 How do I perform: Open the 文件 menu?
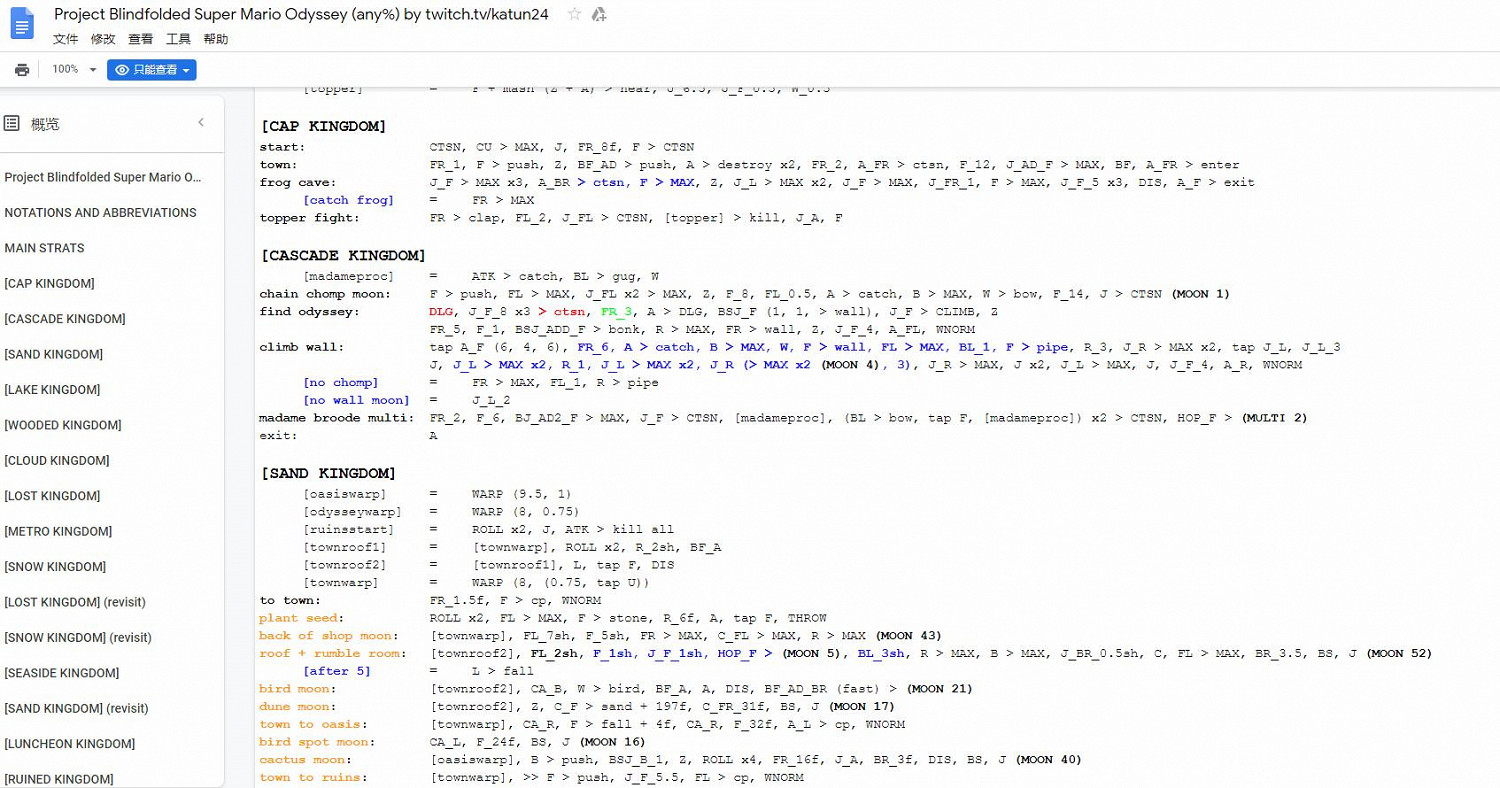point(65,39)
